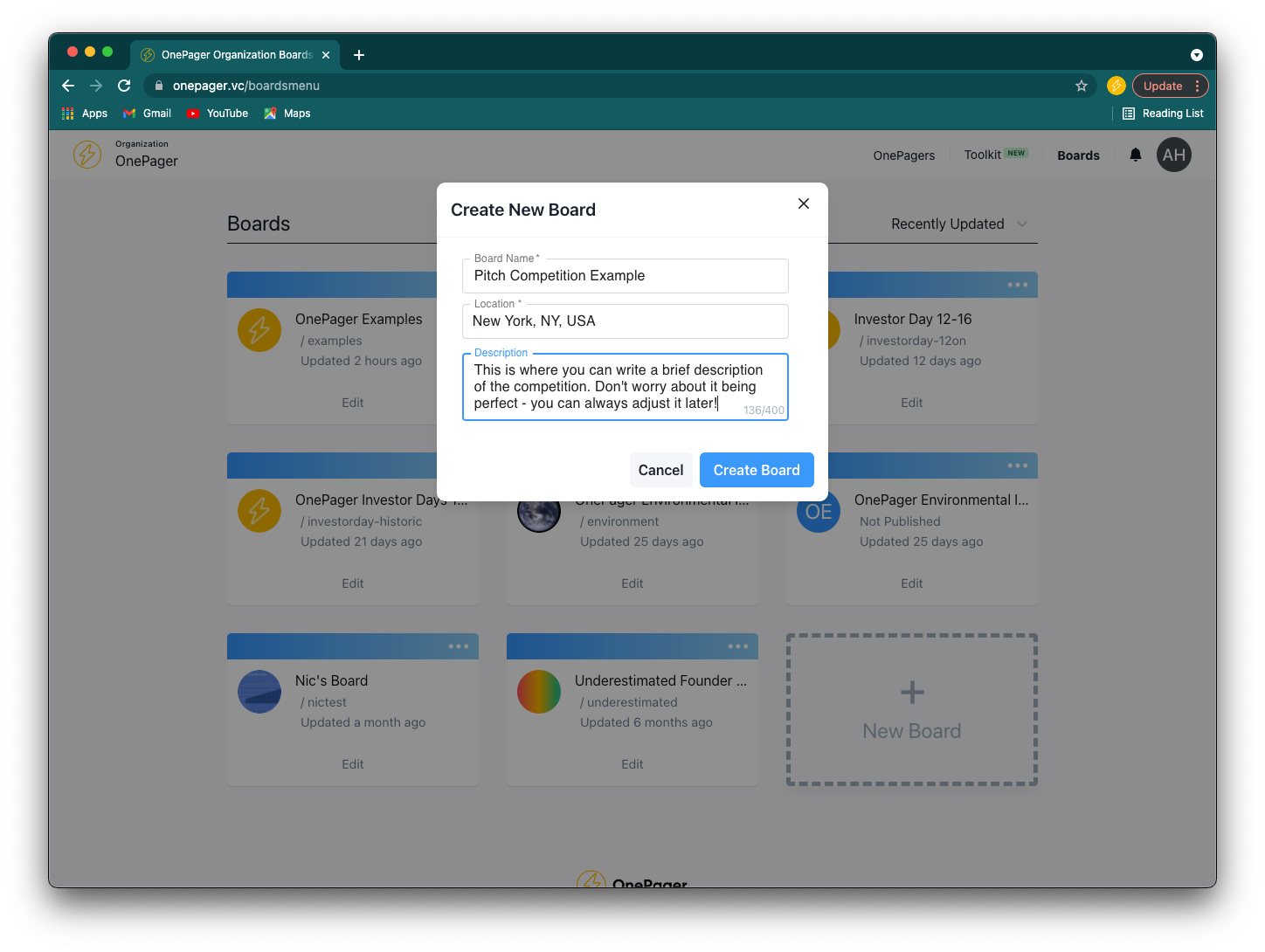The image size is (1265, 952).
Task: Open Nic's Board thumbnail image
Action: (x=259, y=692)
